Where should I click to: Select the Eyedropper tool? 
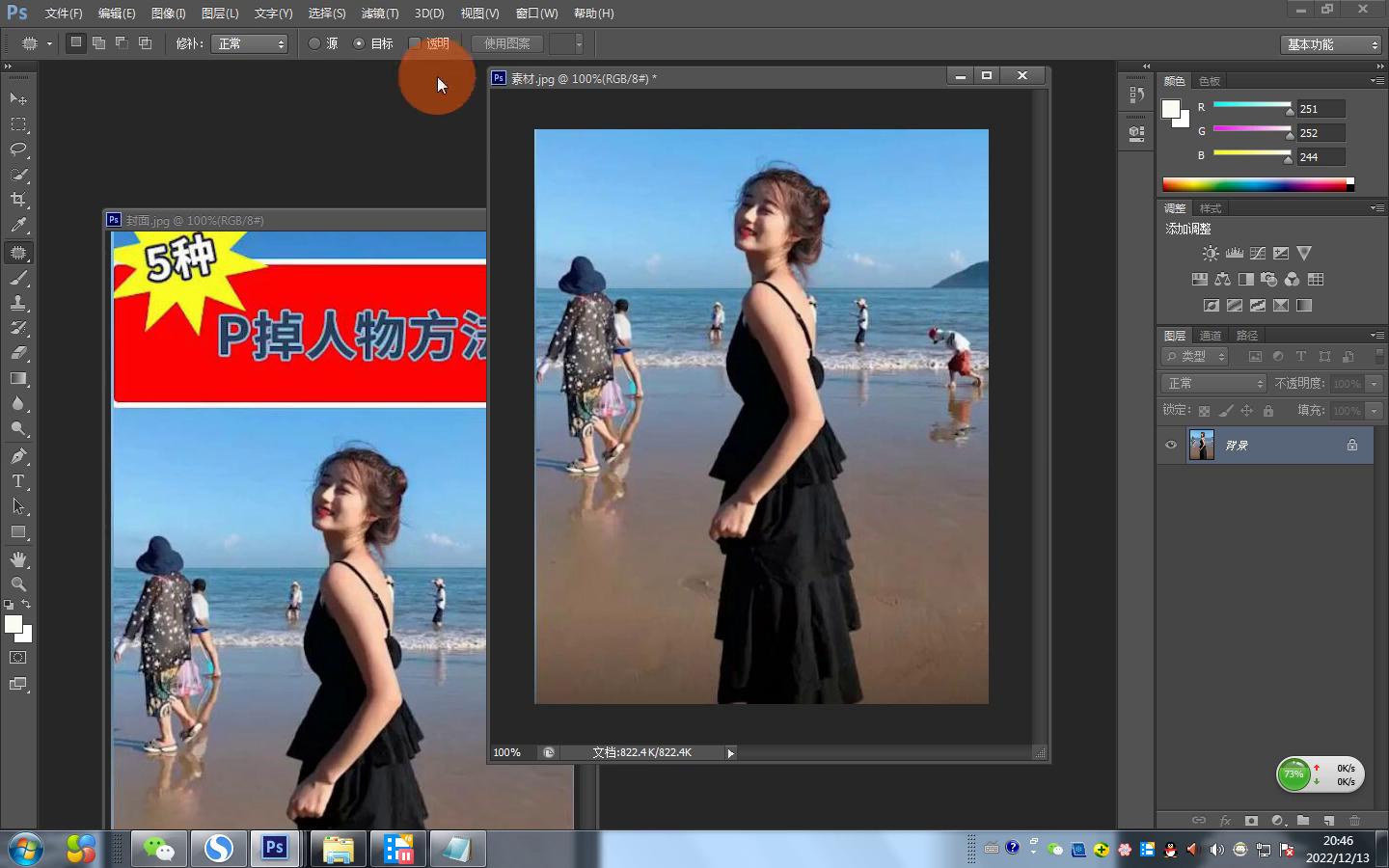tap(18, 225)
